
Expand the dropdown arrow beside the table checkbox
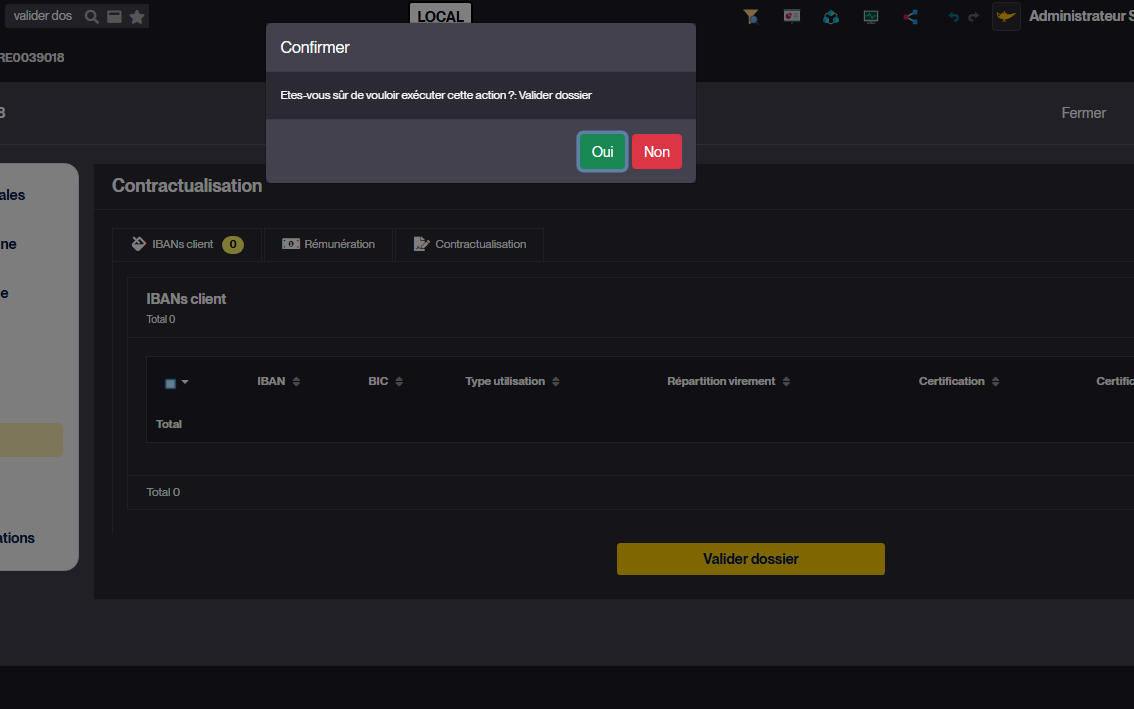185,382
